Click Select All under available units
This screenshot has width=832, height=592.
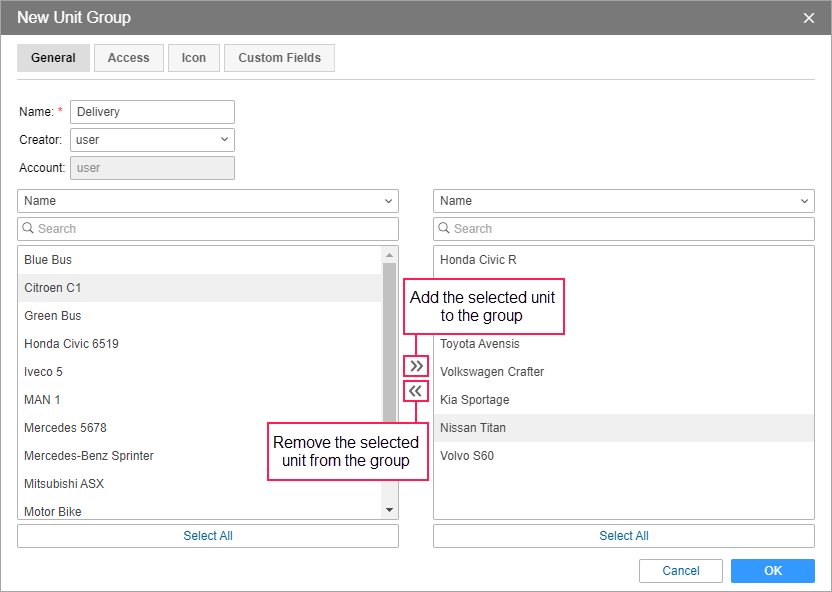click(208, 536)
